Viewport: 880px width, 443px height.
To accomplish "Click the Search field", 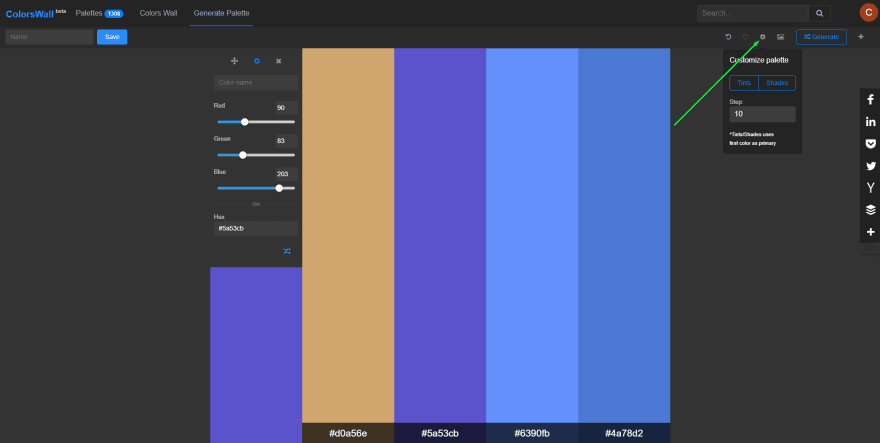I will [753, 13].
